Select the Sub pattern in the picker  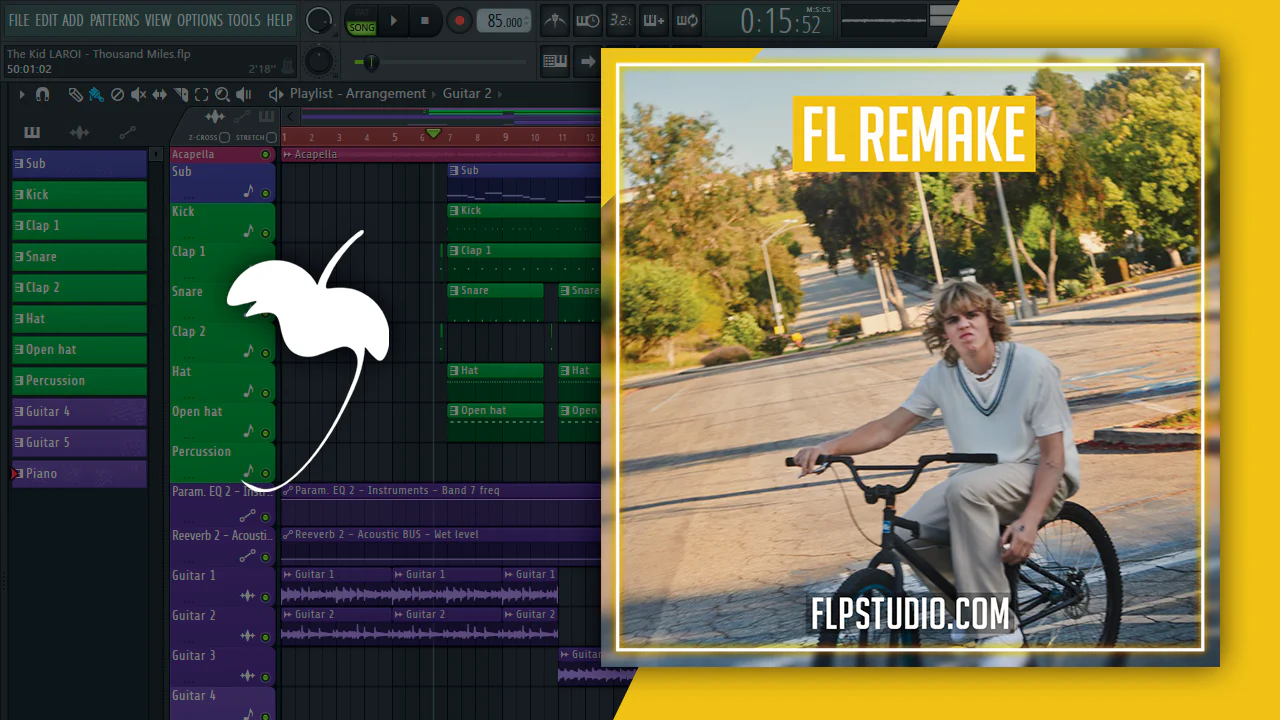(79, 164)
